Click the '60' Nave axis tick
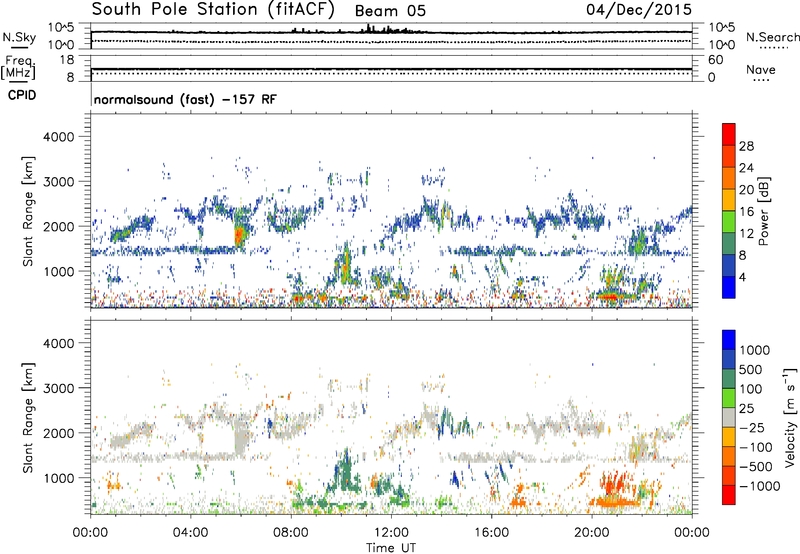 coord(716,60)
